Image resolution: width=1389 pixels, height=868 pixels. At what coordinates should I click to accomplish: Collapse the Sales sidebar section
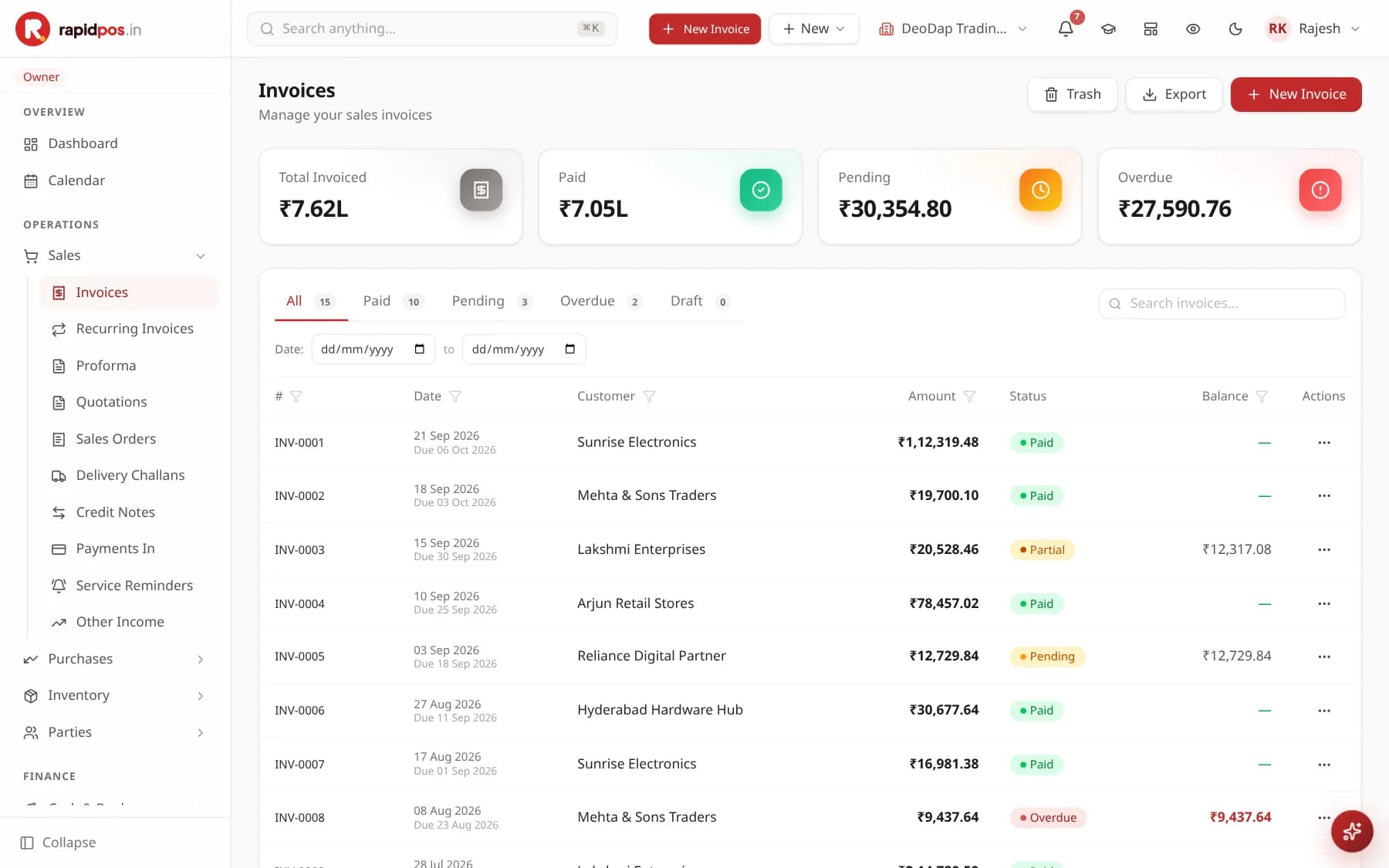[x=116, y=255]
